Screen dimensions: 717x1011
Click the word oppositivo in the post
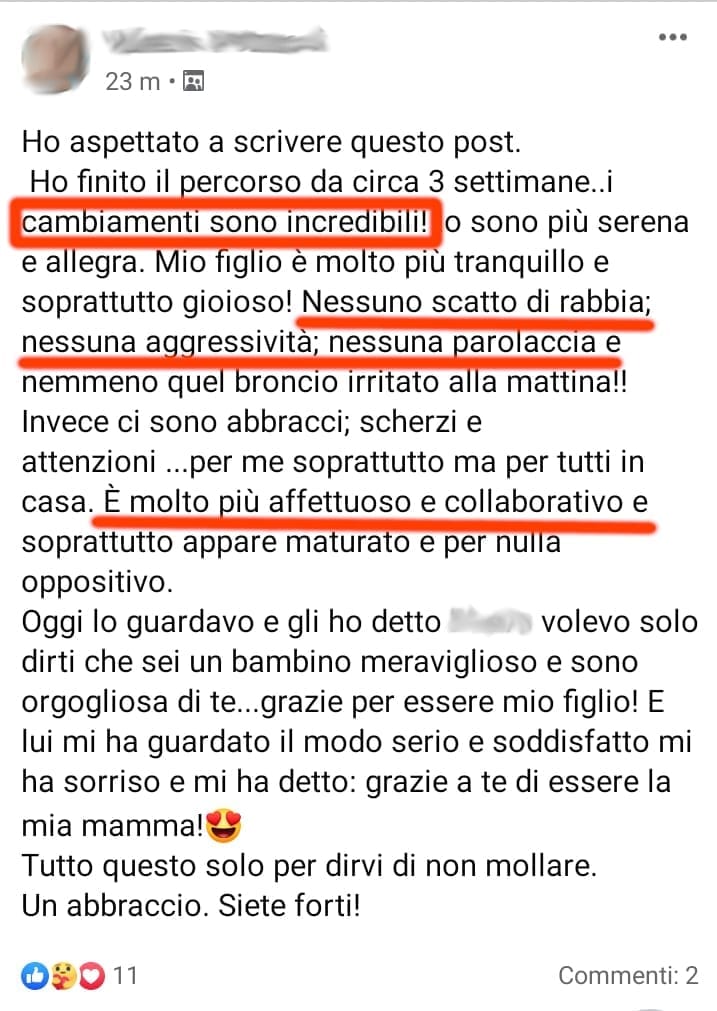[x=97, y=582]
